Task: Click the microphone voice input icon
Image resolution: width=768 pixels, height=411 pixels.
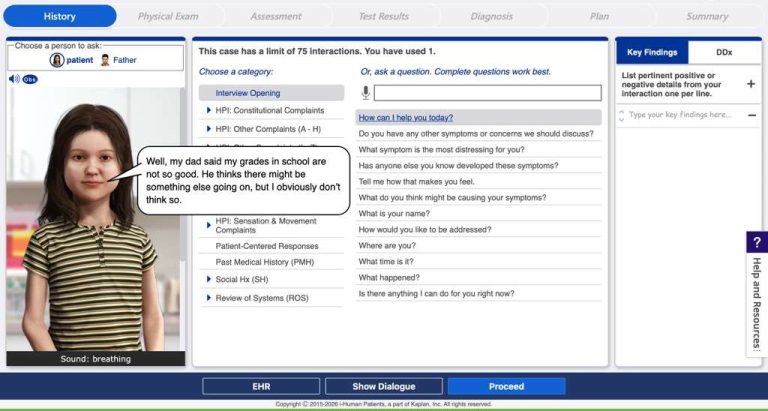Action: [x=365, y=93]
